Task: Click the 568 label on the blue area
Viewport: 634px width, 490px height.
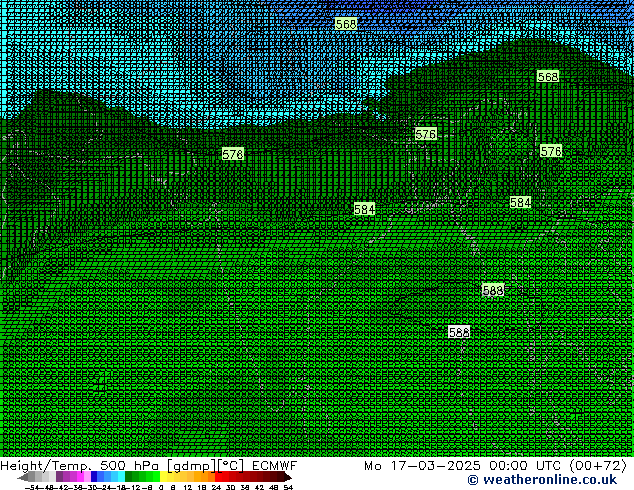Action: (346, 24)
